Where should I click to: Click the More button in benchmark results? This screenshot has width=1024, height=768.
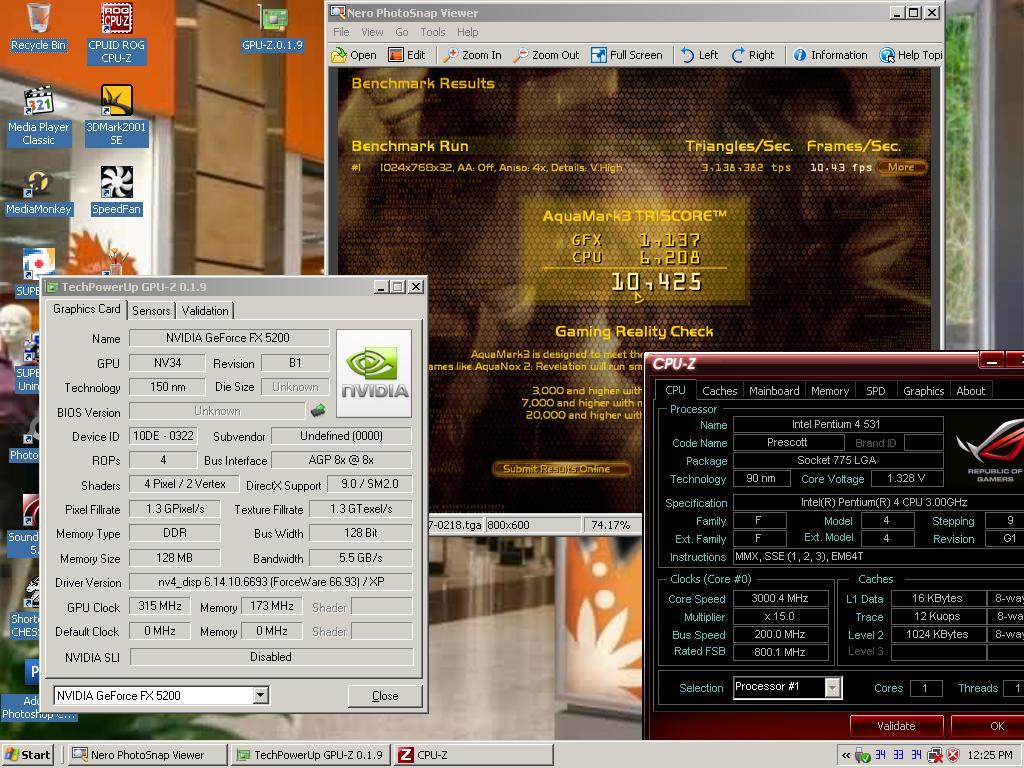[x=901, y=167]
